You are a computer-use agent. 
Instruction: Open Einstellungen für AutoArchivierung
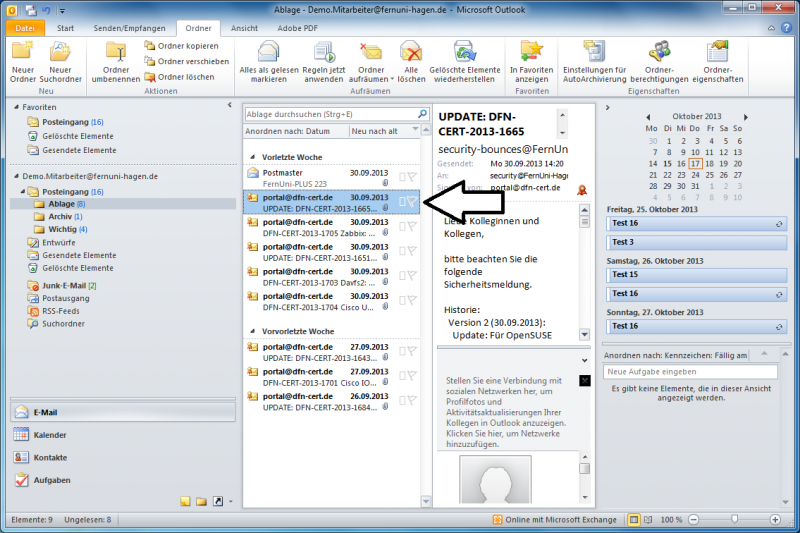click(594, 62)
